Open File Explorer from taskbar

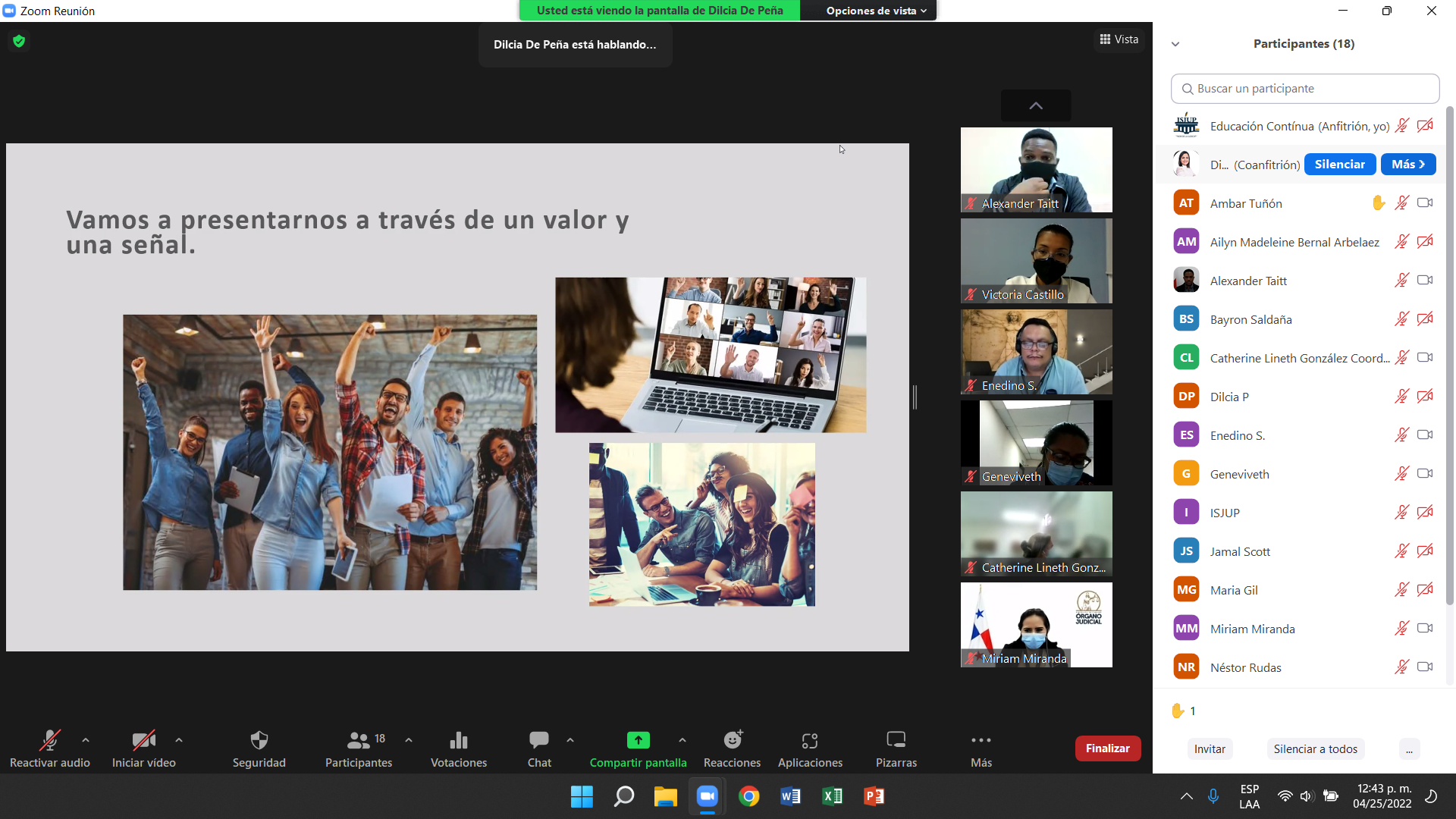click(665, 796)
